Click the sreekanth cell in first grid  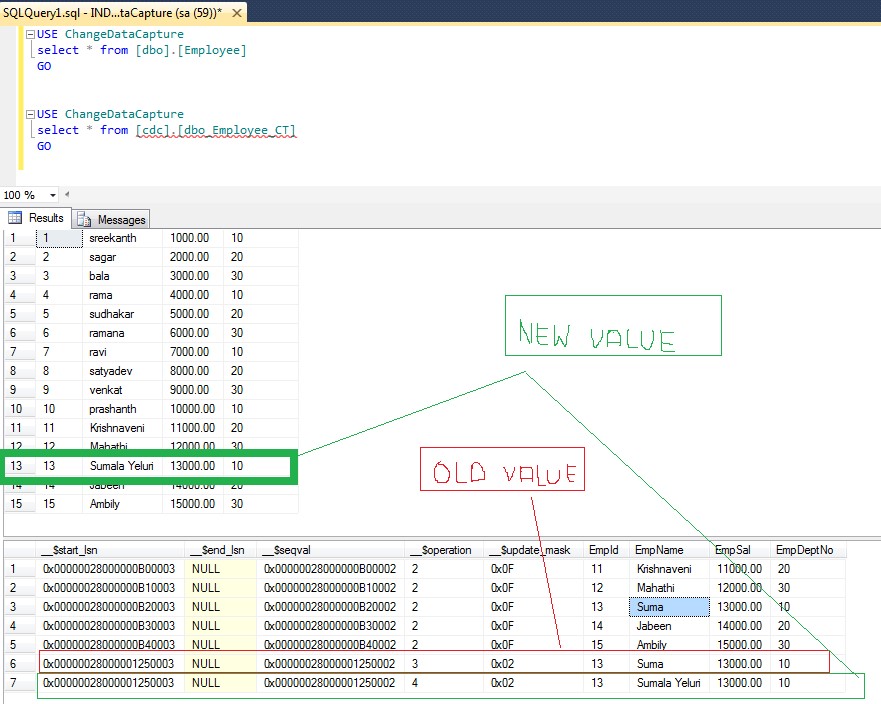[112, 238]
